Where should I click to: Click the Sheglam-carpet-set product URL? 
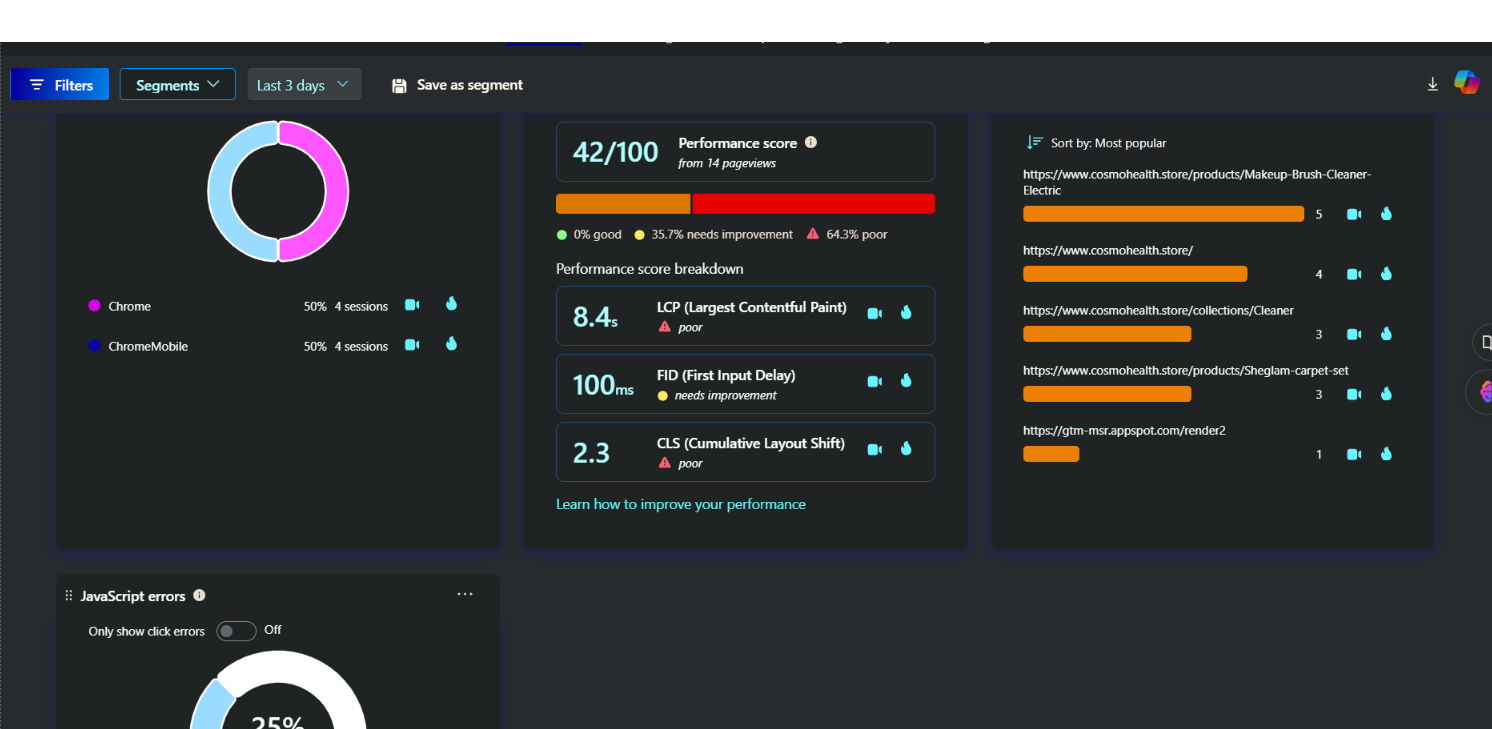tap(1186, 370)
